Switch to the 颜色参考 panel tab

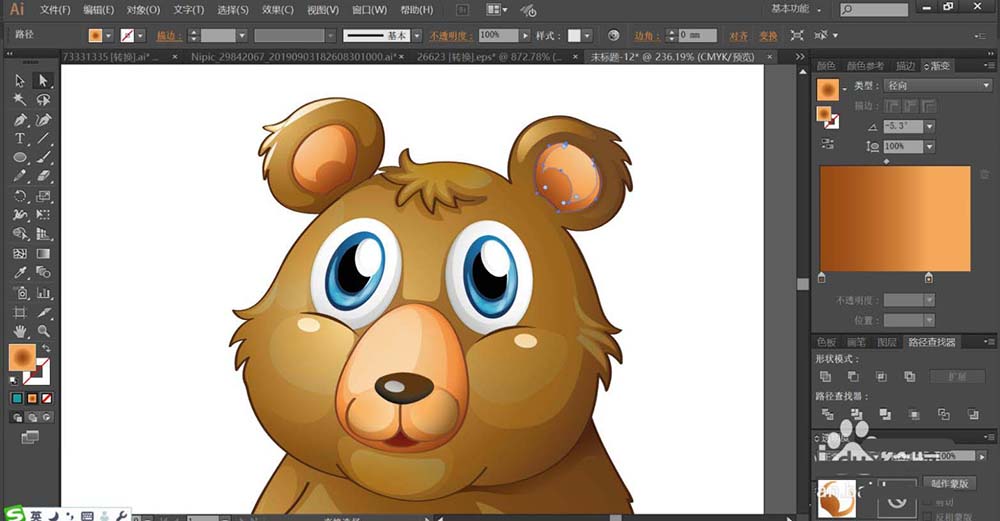coord(865,66)
